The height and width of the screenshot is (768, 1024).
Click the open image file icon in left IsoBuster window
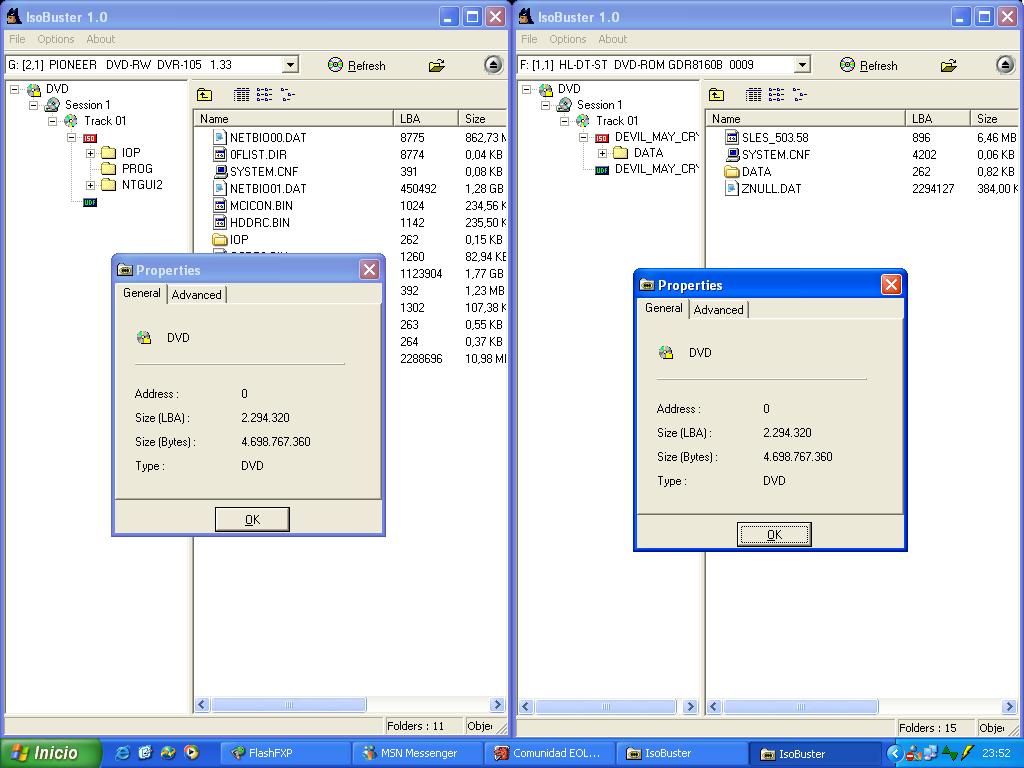437,66
